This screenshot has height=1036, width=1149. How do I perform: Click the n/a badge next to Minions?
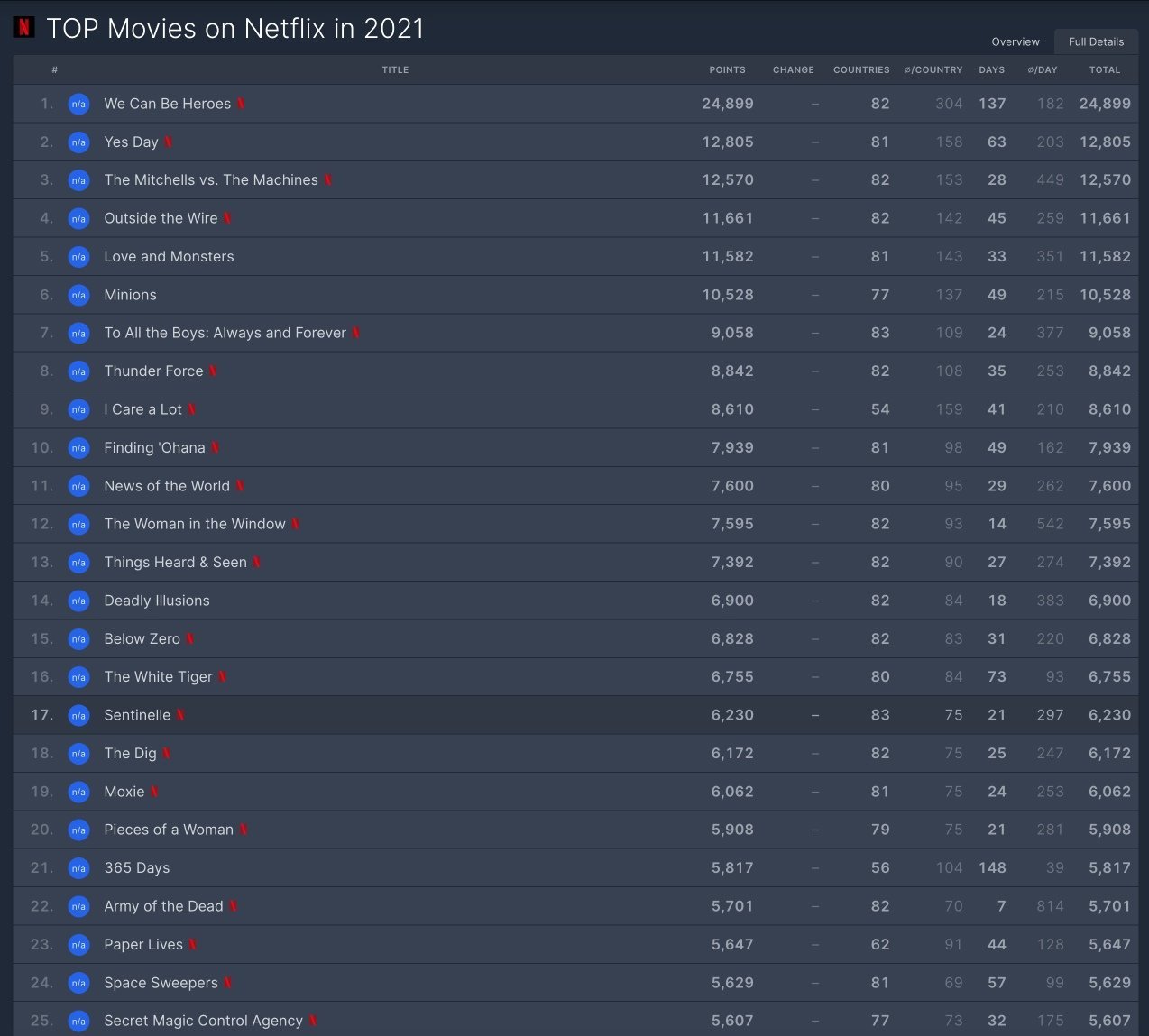coord(78,295)
